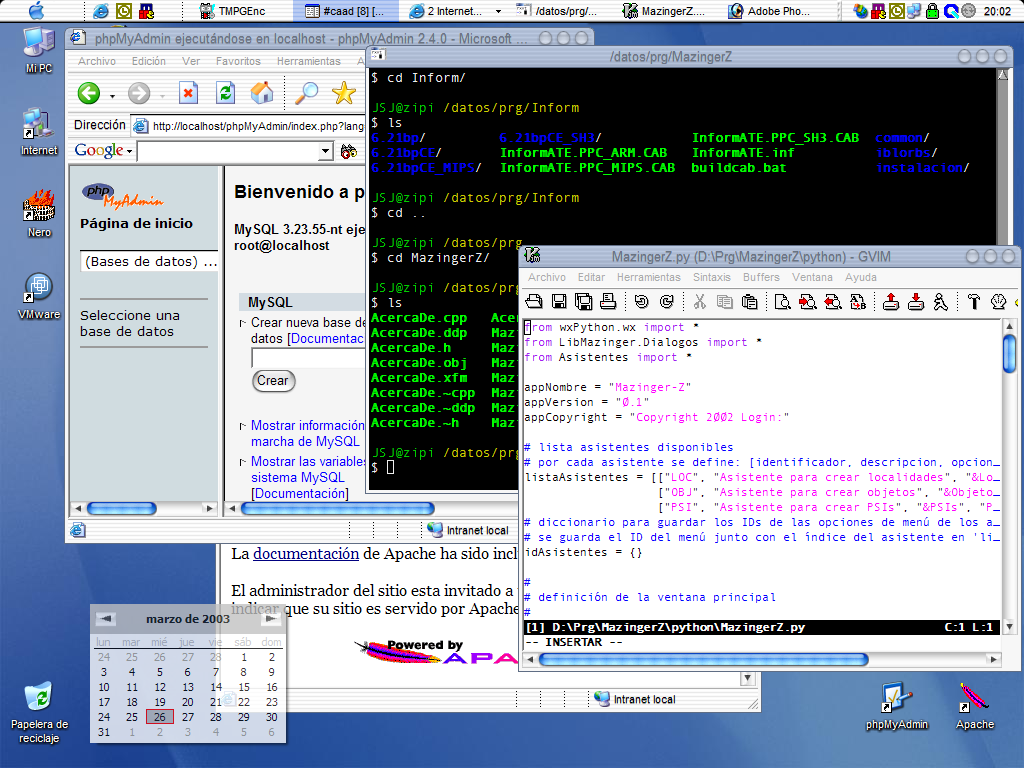Follow the documentación link on the Apache page

pos(306,554)
